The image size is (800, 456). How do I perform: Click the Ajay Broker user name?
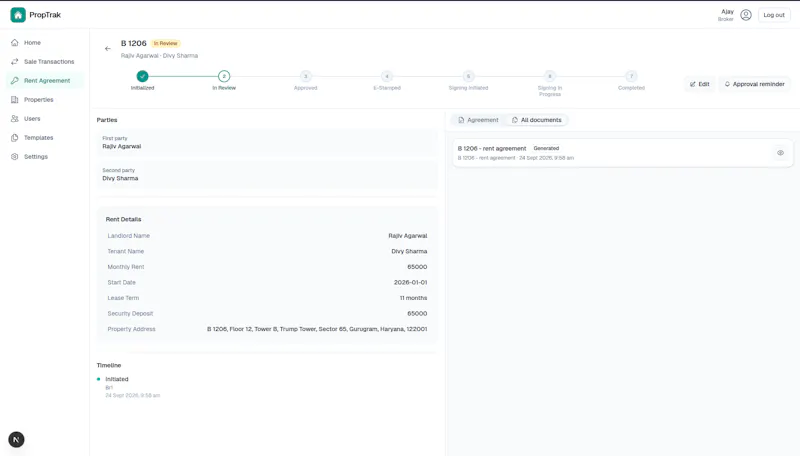(726, 15)
